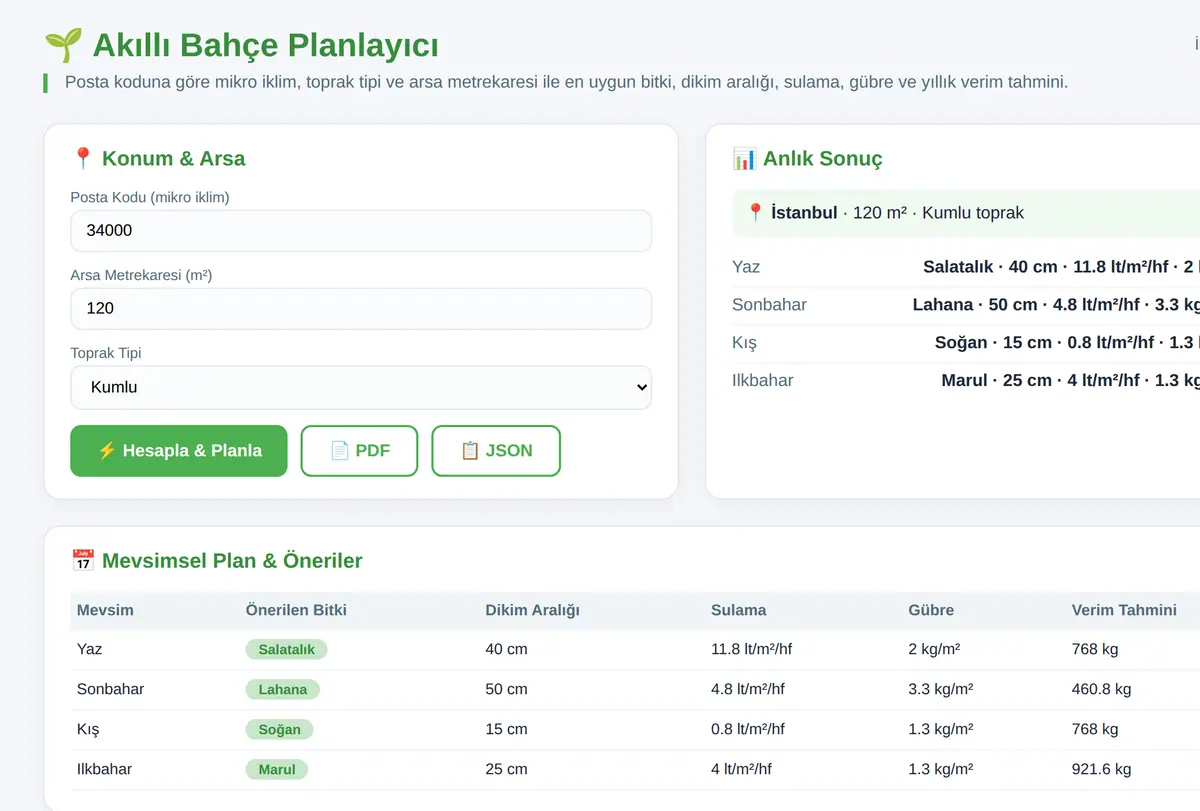The height and width of the screenshot is (811, 1200).
Task: Click the Önerilen Bitki column header
Action: (296, 610)
